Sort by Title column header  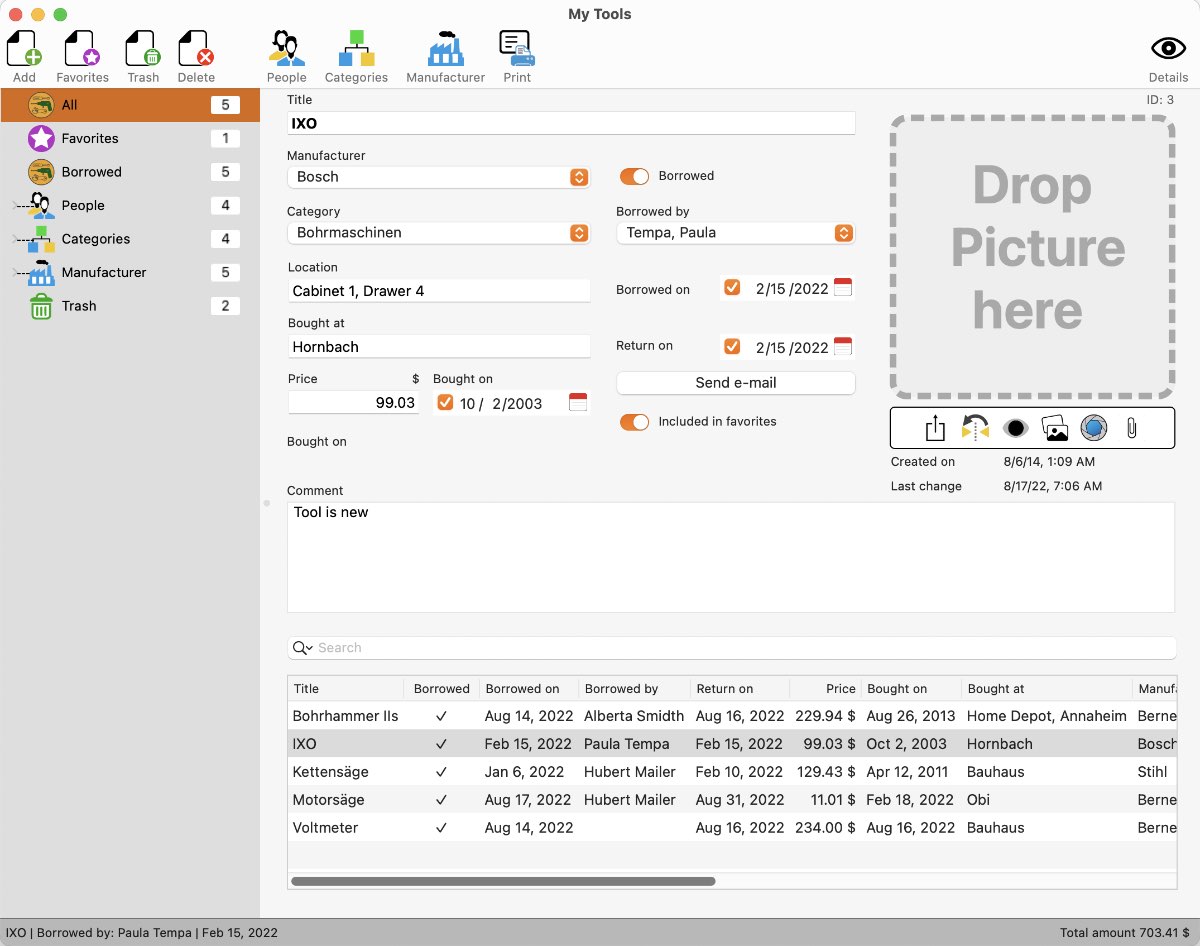[346, 689]
